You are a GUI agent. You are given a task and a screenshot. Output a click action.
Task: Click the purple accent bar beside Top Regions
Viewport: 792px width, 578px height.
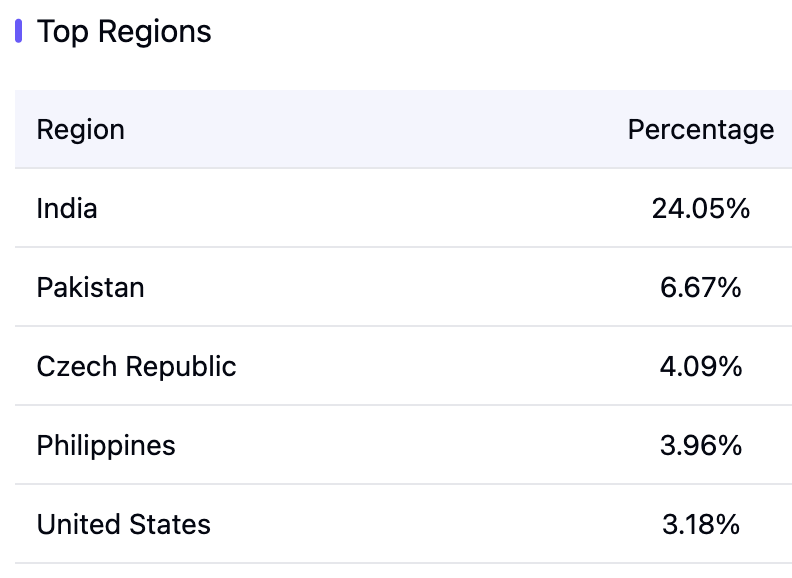click(19, 31)
